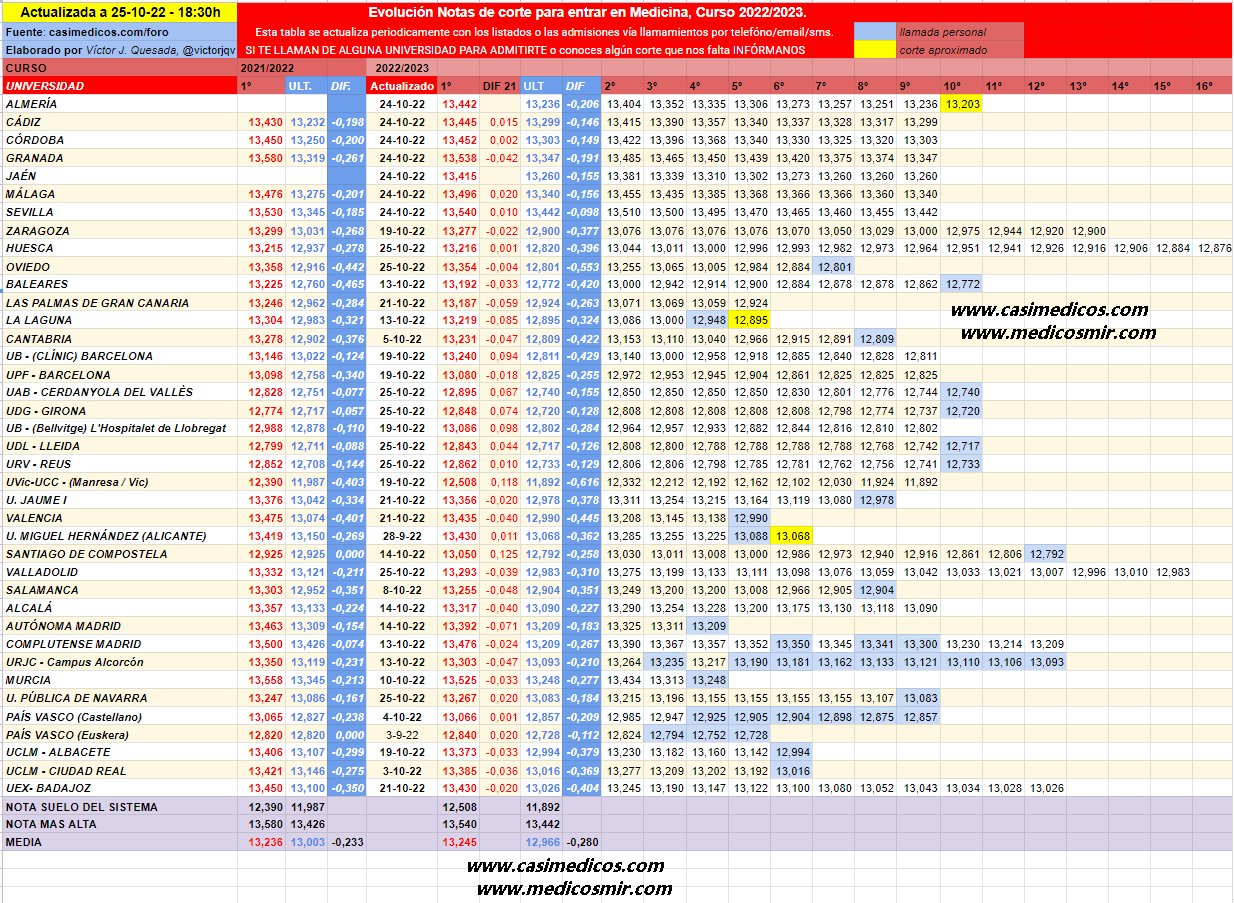The width and height of the screenshot is (1234, 903).
Task: Select the 'UCLM - ALBACETE' row label
Action: tap(119, 752)
